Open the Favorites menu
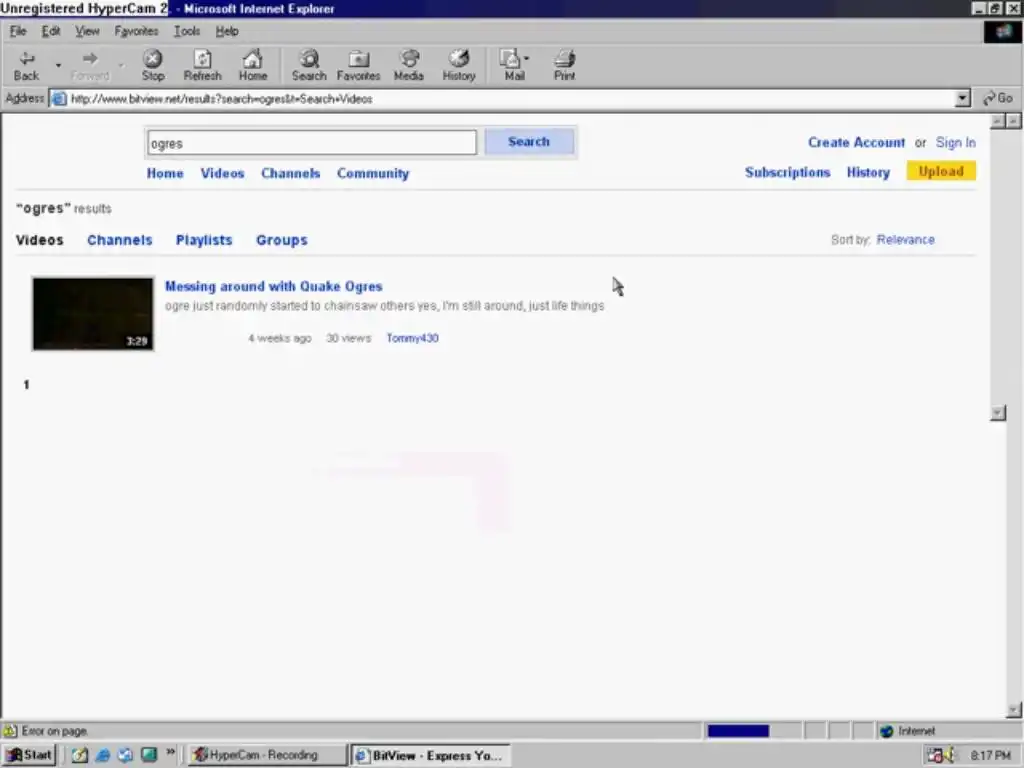 (x=136, y=31)
